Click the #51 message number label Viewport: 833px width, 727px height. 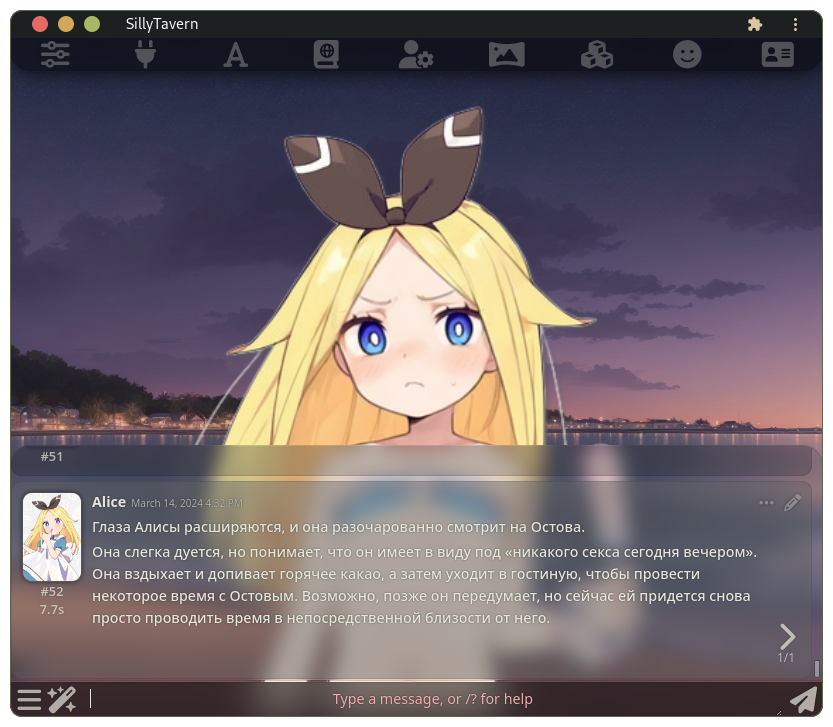tap(52, 457)
